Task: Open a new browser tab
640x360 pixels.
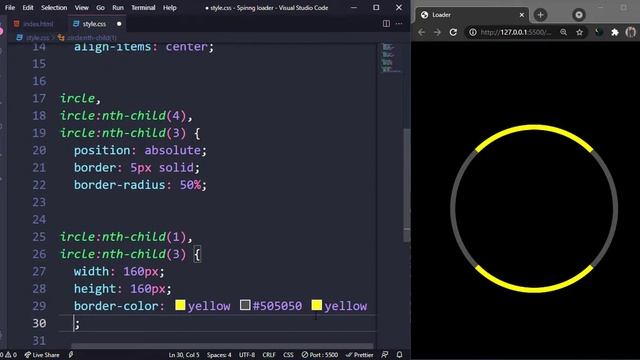Action: tap(540, 15)
